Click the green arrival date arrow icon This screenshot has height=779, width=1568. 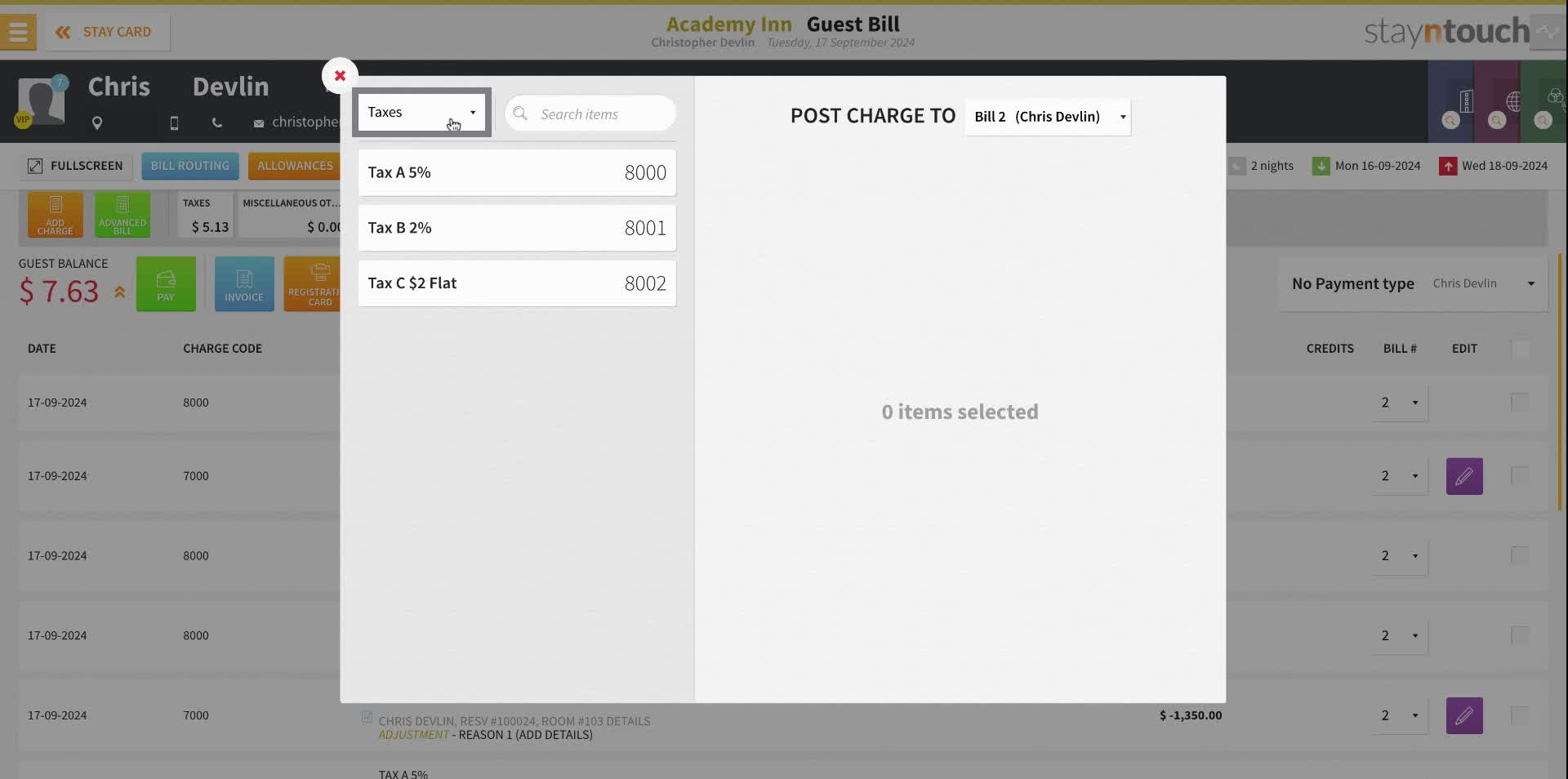pos(1321,166)
